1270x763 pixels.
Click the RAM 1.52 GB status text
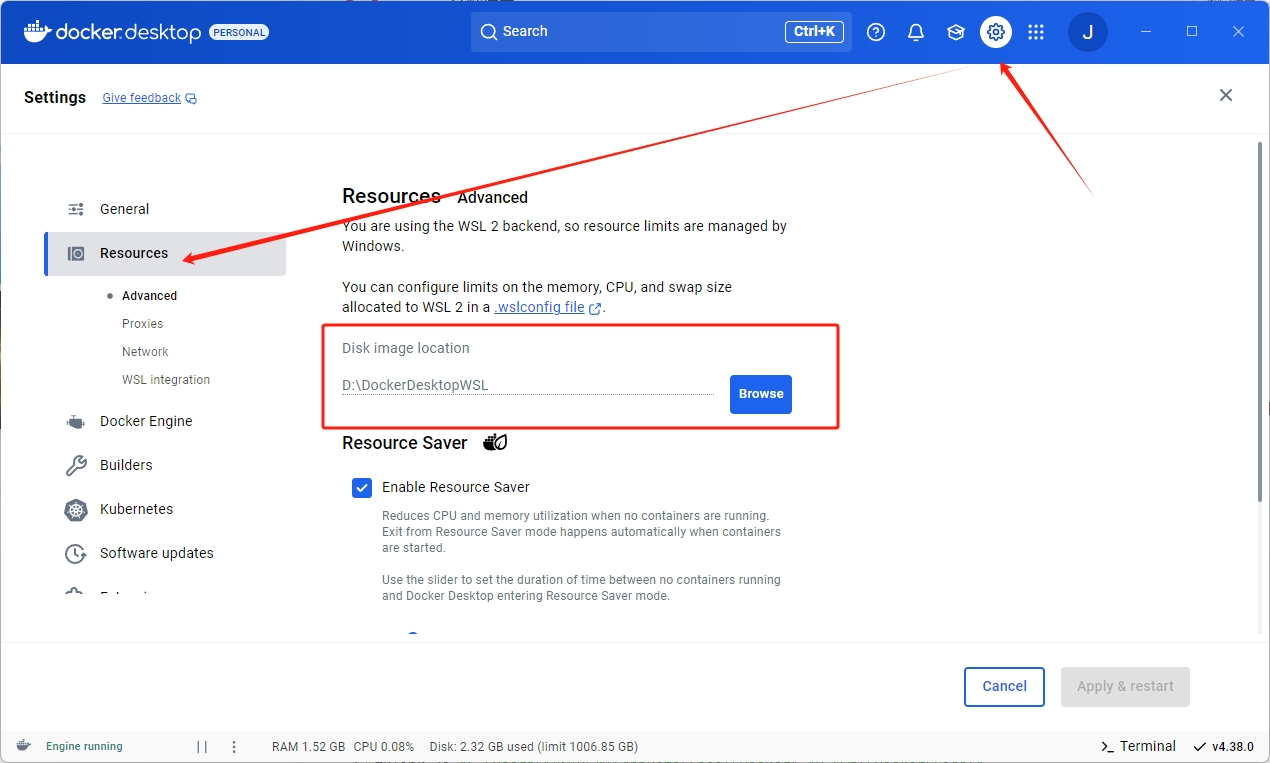pyautogui.click(x=308, y=747)
